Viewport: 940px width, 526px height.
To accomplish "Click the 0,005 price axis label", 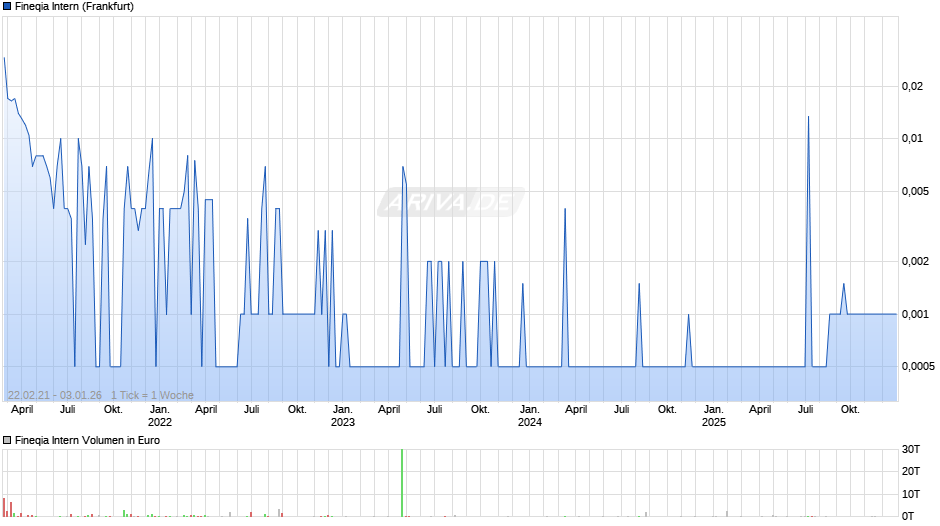I will 915,191.
